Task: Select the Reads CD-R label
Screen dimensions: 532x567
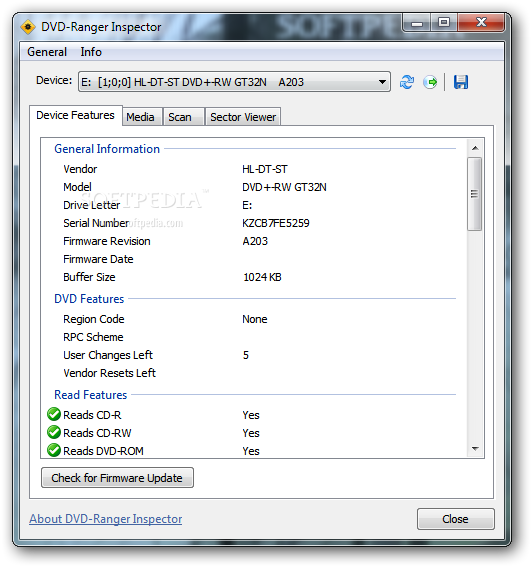Action: (92, 415)
